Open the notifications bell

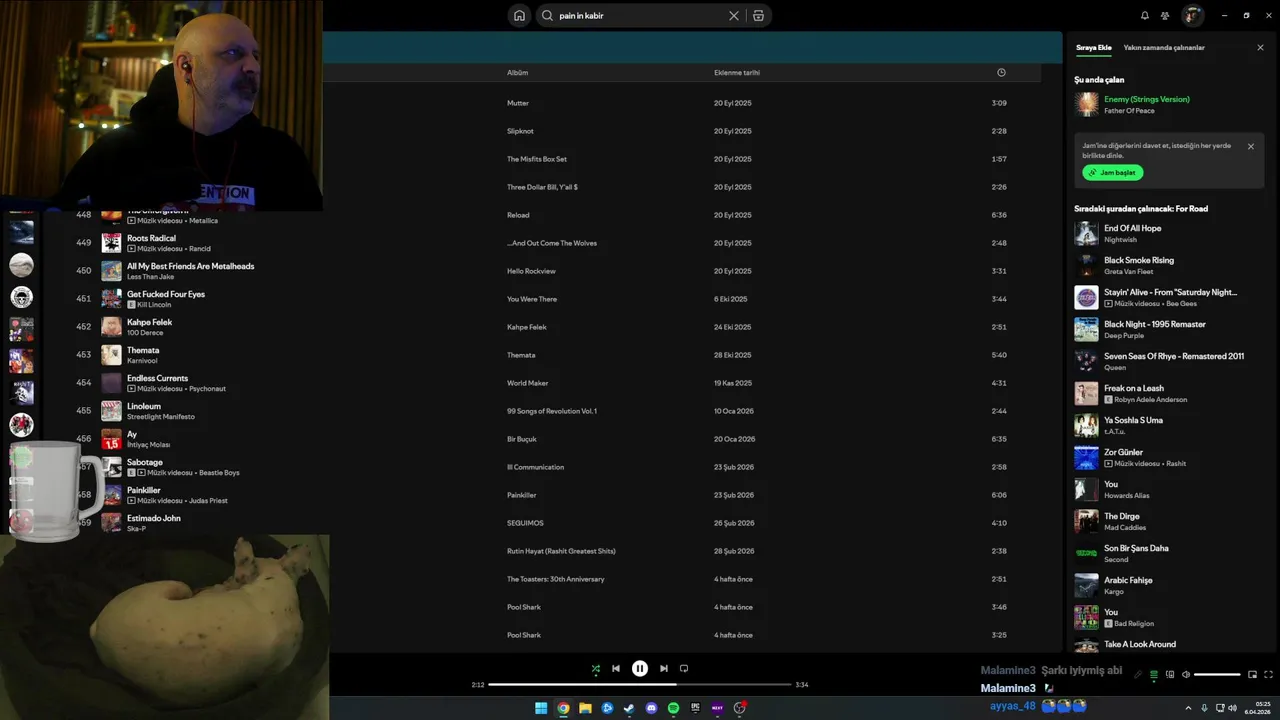[1145, 16]
